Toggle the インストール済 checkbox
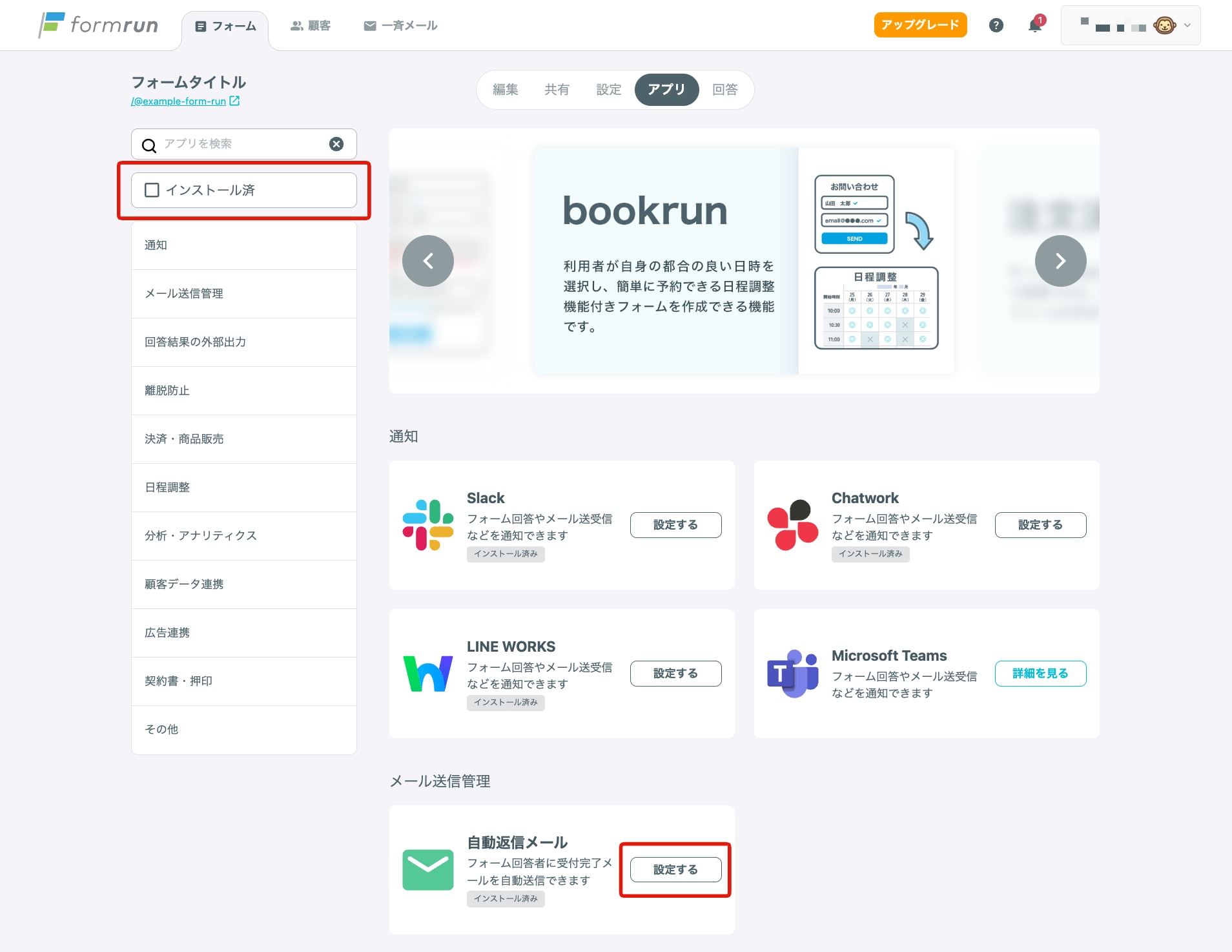This screenshot has height=952, width=1232. click(x=152, y=190)
